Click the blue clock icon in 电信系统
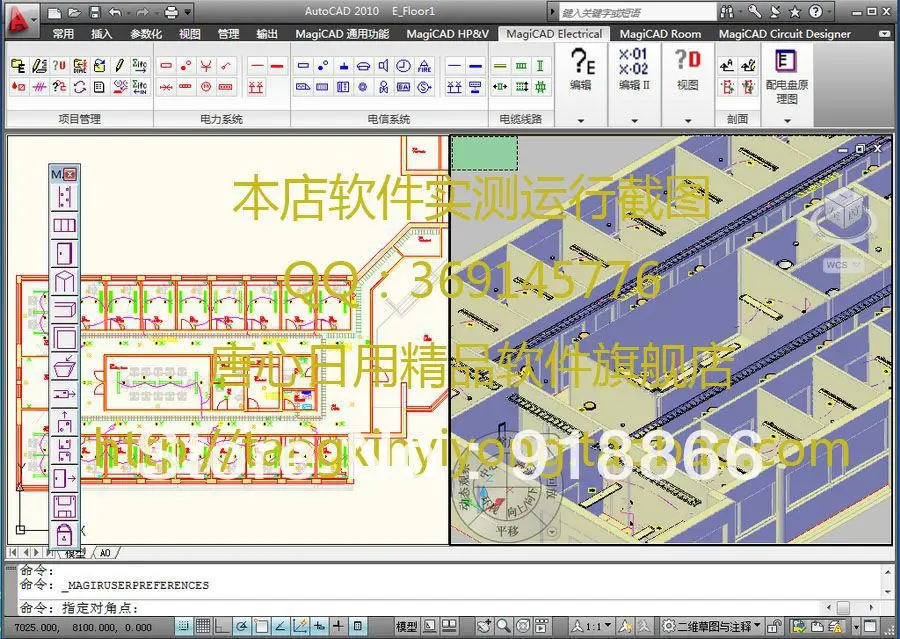 404,66
